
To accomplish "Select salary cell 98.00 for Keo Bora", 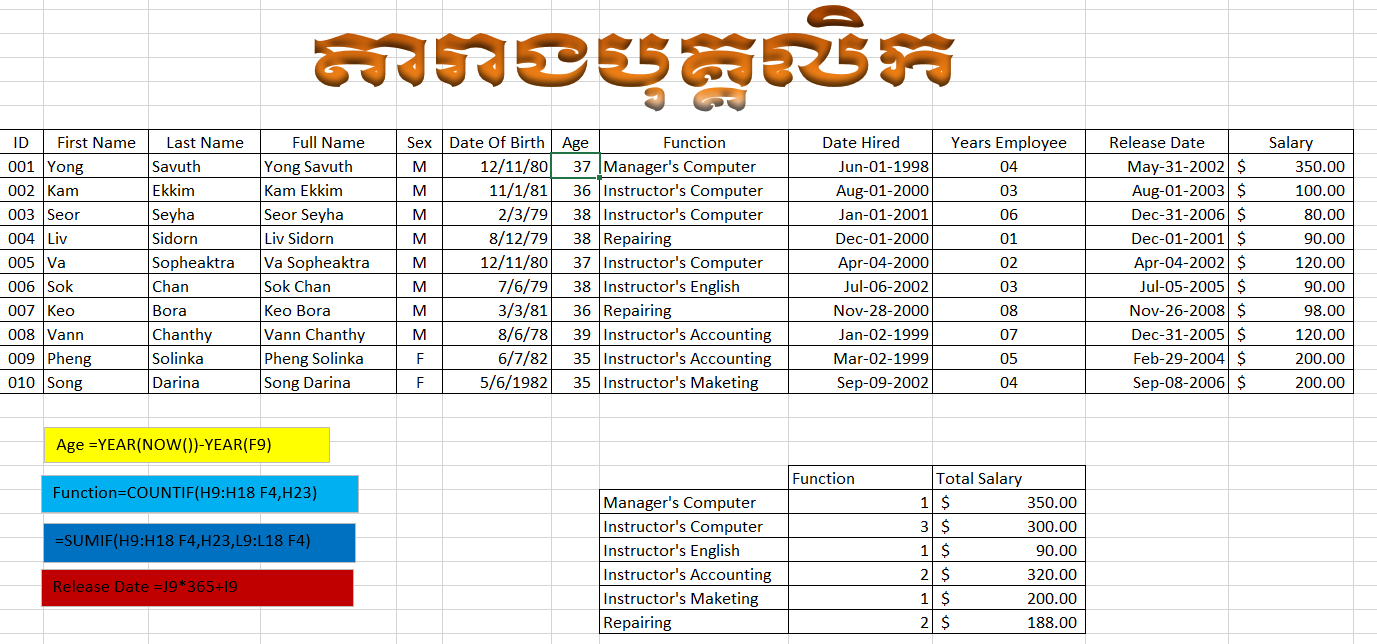I will pos(1291,310).
